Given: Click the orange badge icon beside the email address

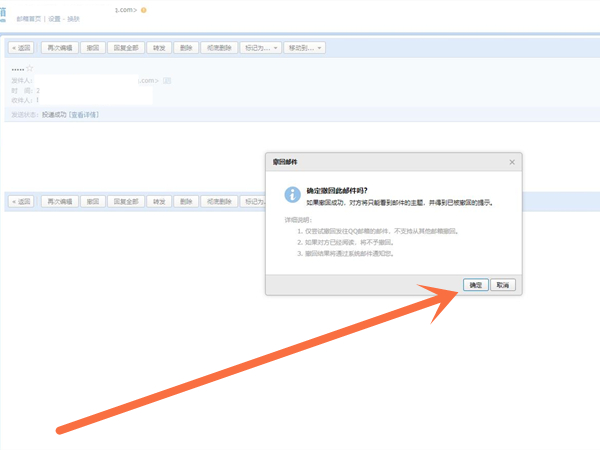Looking at the screenshot, I should pyautogui.click(x=144, y=10).
